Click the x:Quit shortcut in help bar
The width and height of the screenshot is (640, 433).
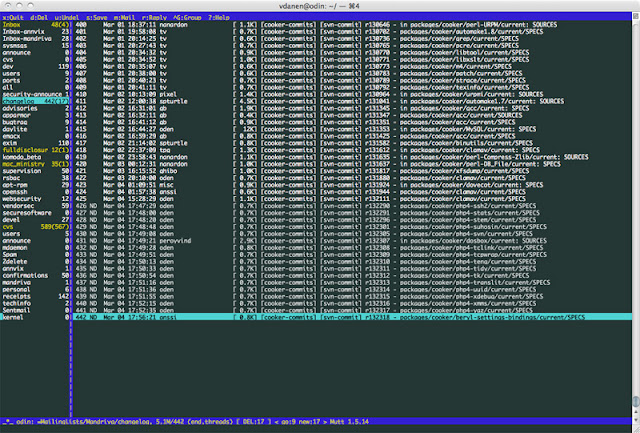(13, 18)
